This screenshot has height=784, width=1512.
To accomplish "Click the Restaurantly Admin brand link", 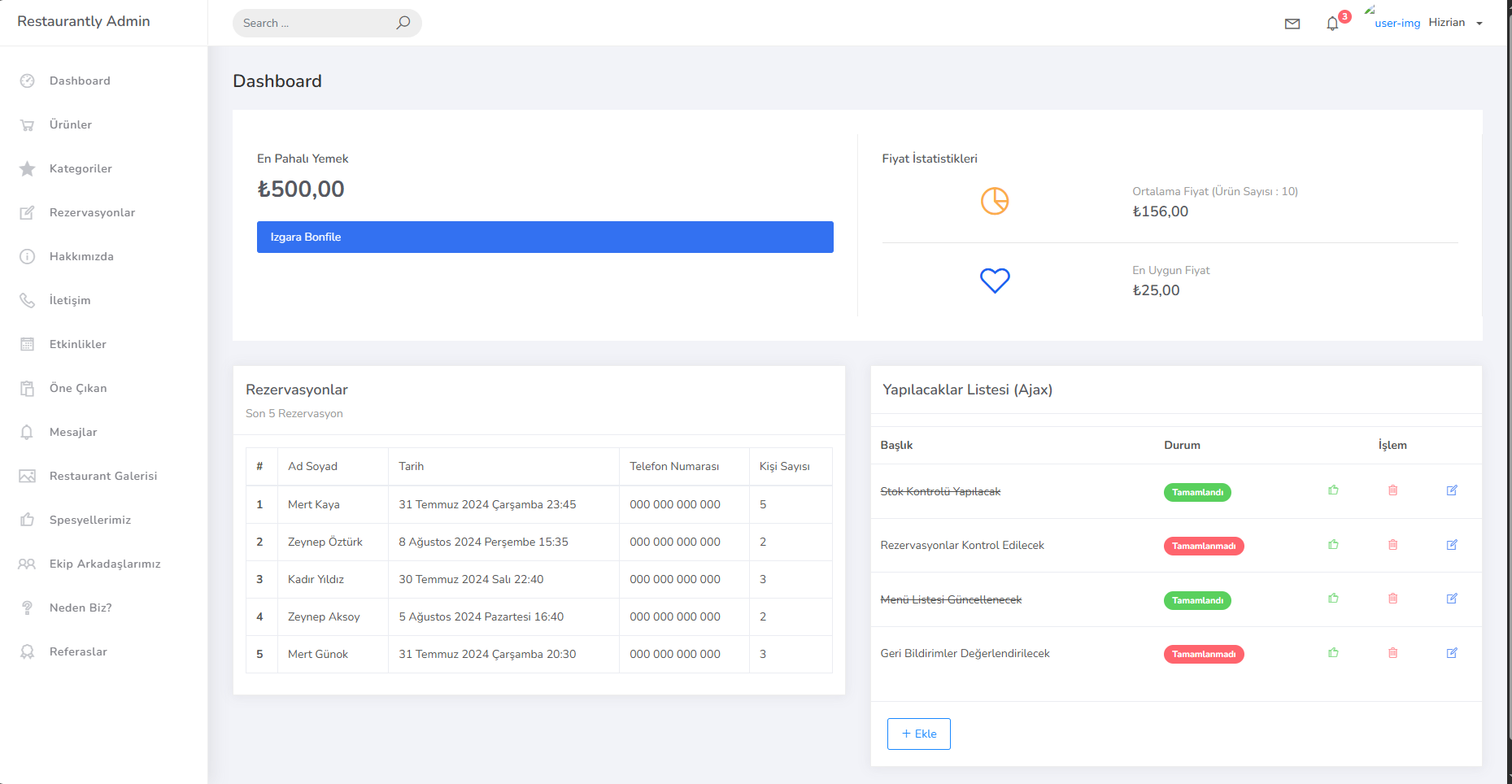I will (84, 21).
